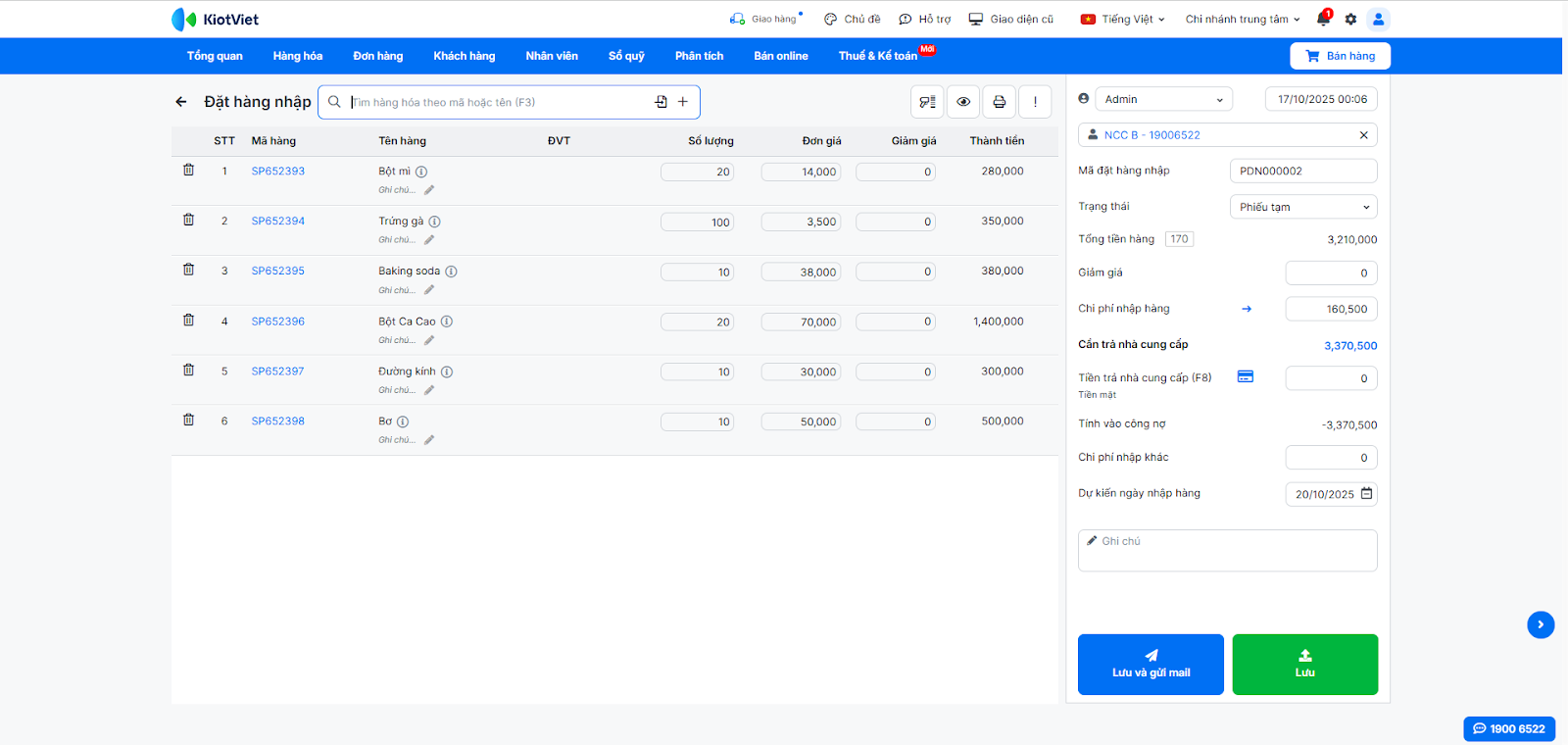Image resolution: width=1568 pixels, height=745 pixels.
Task: Remove the Trứng gà row via trash icon
Action: pyautogui.click(x=188, y=220)
